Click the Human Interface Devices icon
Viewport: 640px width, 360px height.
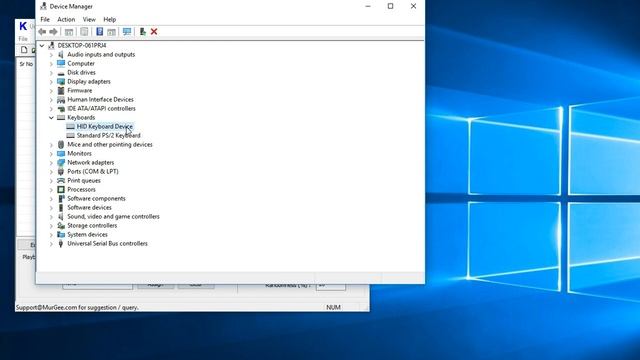pos(61,99)
